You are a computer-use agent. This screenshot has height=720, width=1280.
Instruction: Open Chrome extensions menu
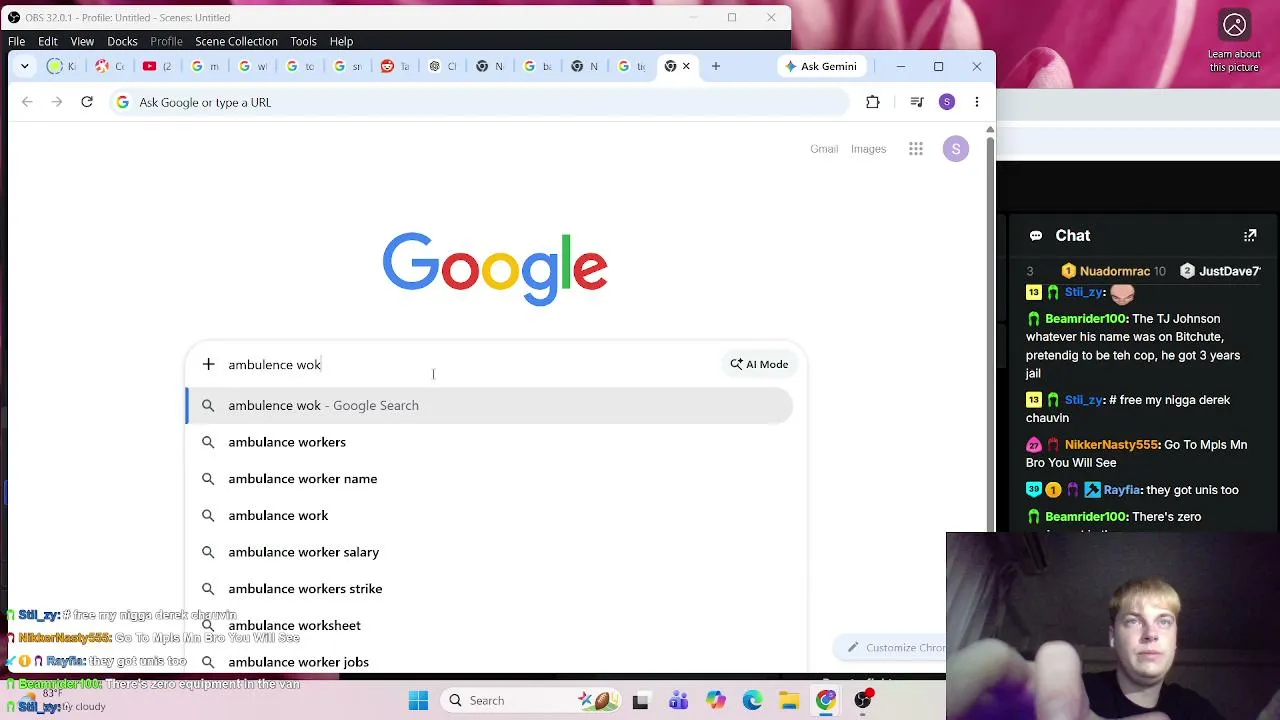tap(873, 102)
